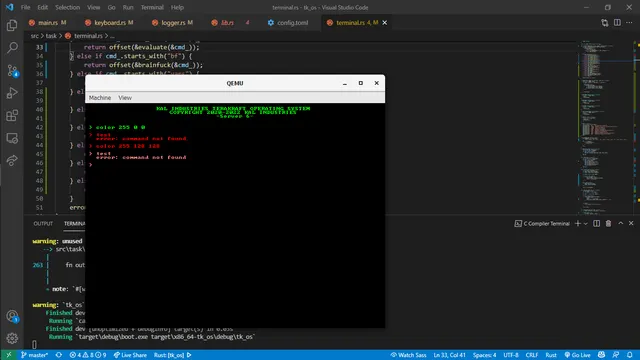Open the Accounts menu icon
Viewport: 640px width, 360px height.
pyautogui.click(x=12, y=316)
